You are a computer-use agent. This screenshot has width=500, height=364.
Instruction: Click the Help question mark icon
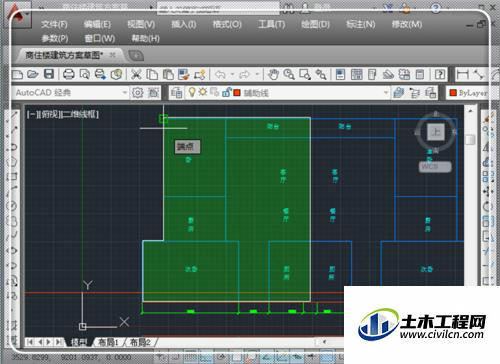click(440, 74)
